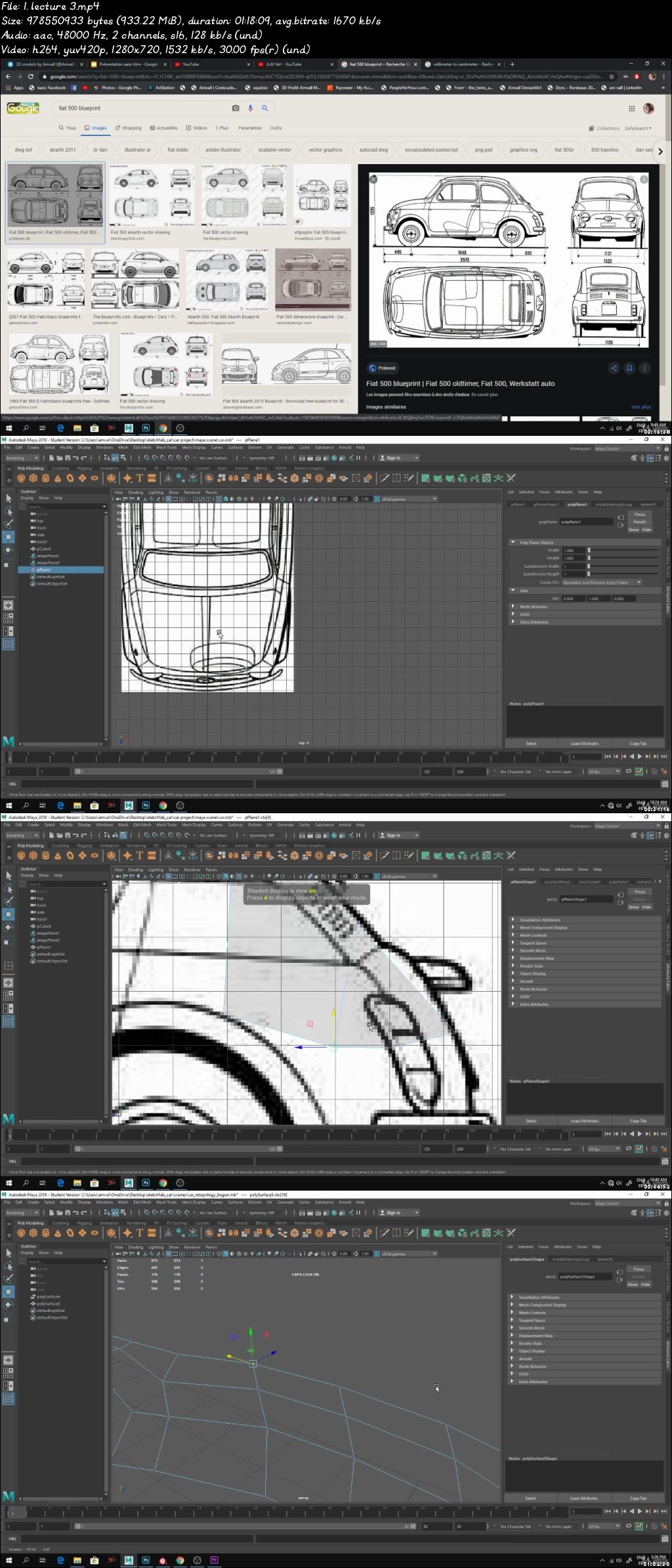Click Copy Tab in the polyPlane1 Attribute Editor
This screenshot has width=672, height=1568.
638,744
